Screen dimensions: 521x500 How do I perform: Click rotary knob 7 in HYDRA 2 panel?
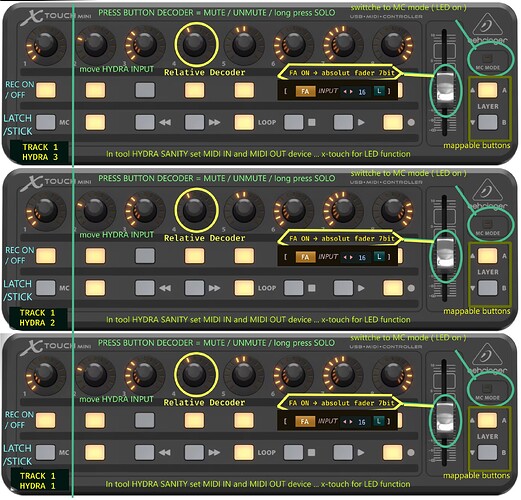coord(343,211)
